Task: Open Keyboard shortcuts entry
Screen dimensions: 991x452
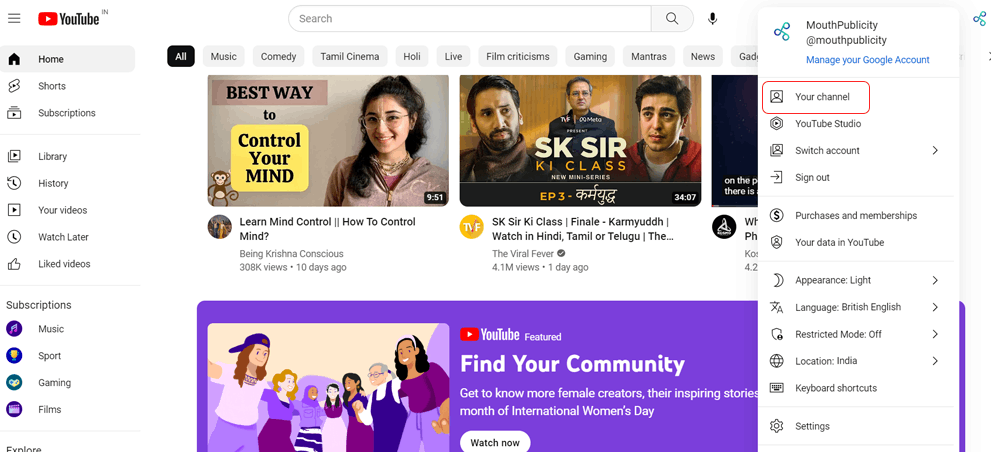Action: tap(859, 388)
